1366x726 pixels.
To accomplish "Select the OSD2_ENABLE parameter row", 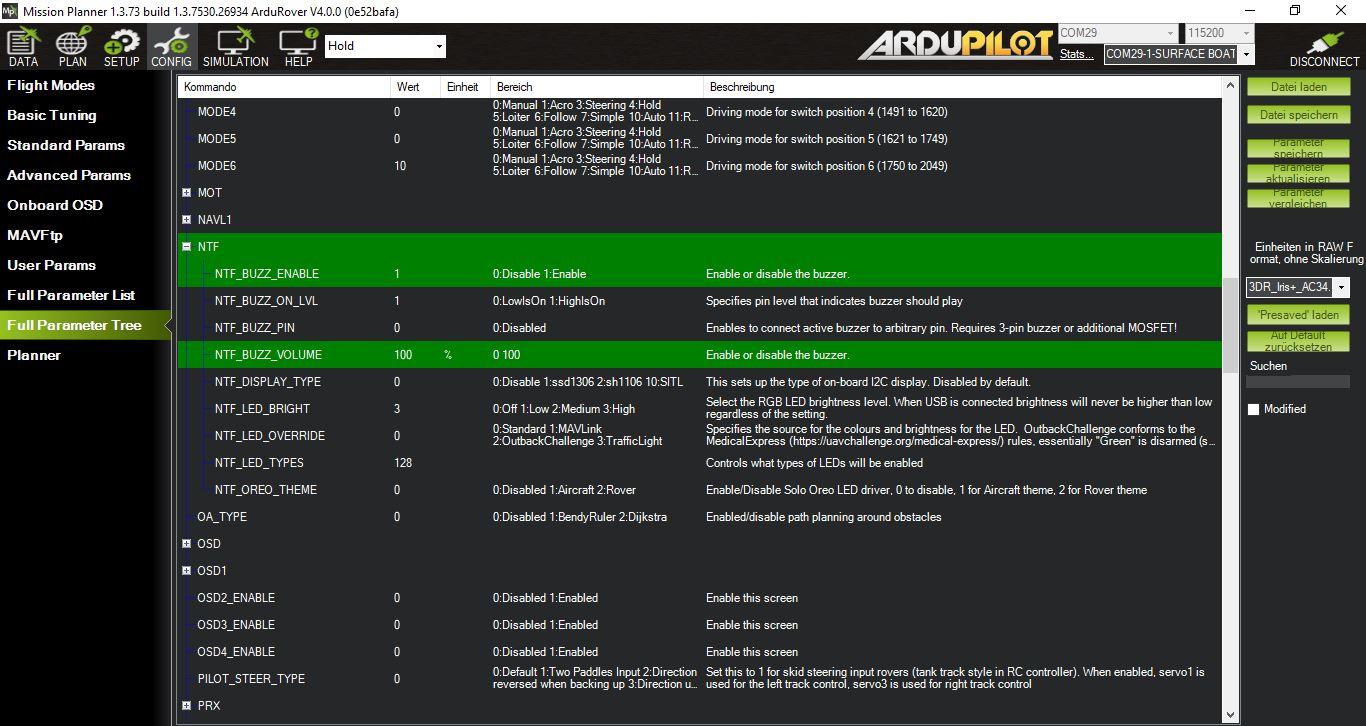I will (700, 598).
